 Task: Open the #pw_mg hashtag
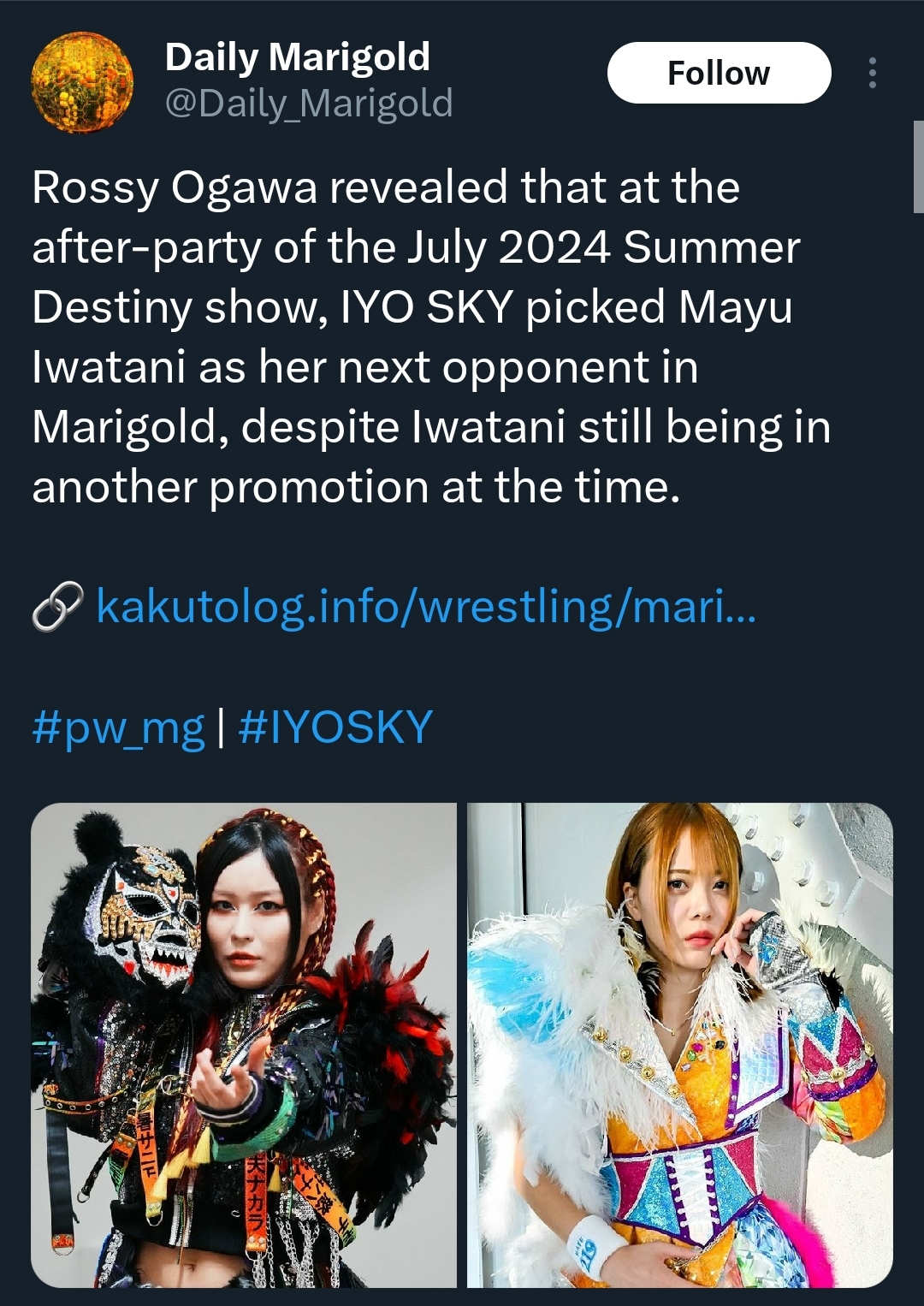pos(118,727)
